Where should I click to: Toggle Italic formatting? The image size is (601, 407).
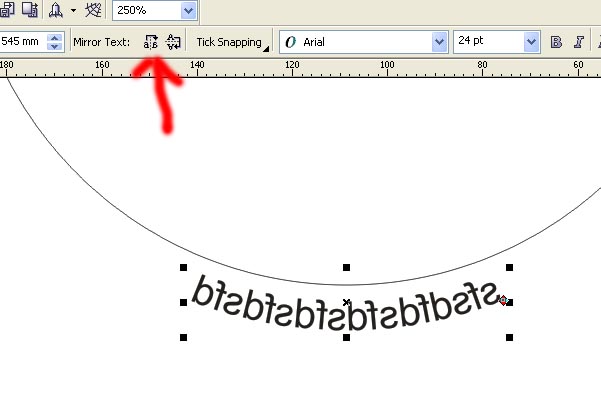tap(579, 42)
